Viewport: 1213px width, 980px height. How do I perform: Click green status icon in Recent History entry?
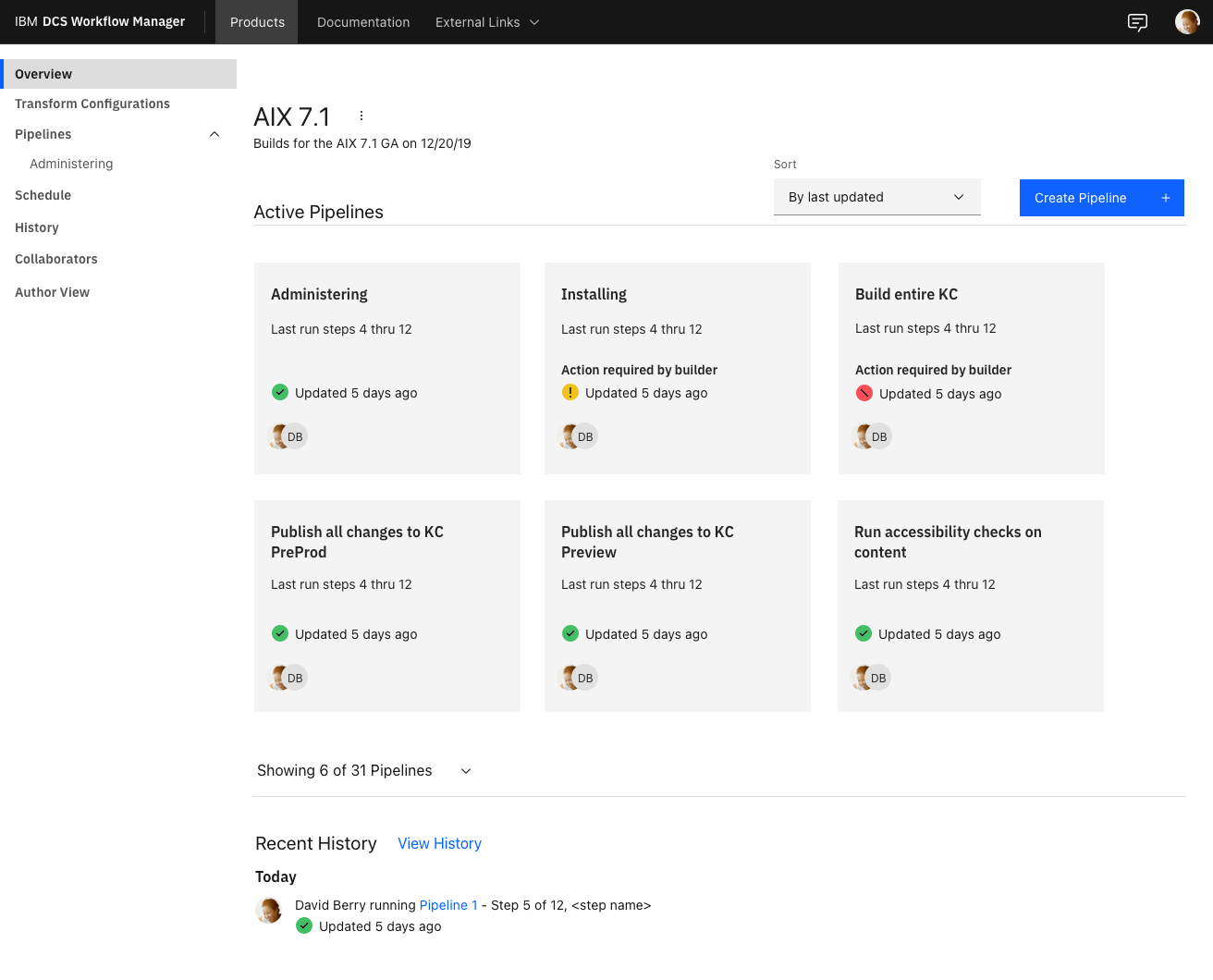(x=304, y=925)
